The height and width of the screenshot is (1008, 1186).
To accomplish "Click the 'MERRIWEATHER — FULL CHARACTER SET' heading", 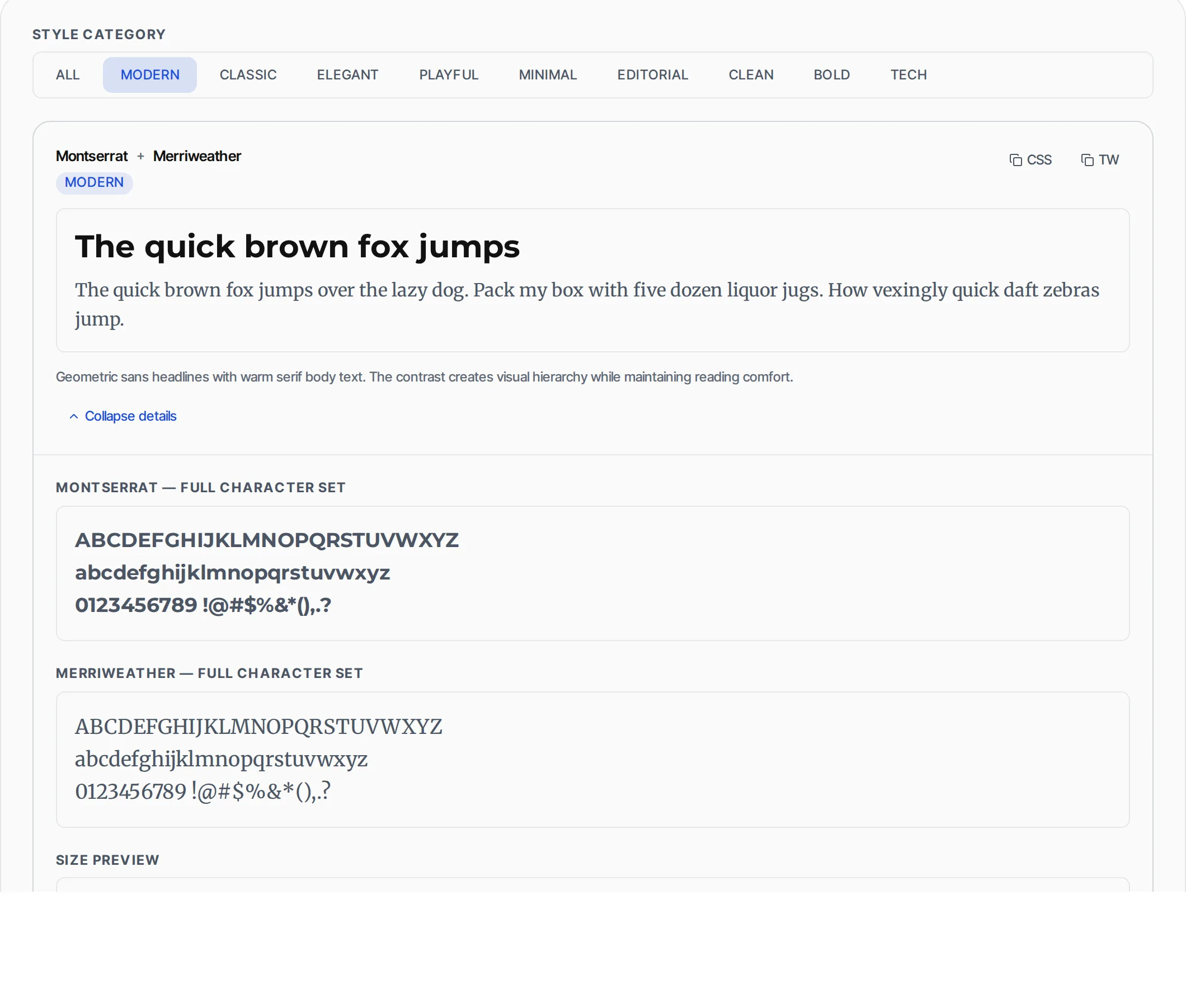I will coord(209,673).
